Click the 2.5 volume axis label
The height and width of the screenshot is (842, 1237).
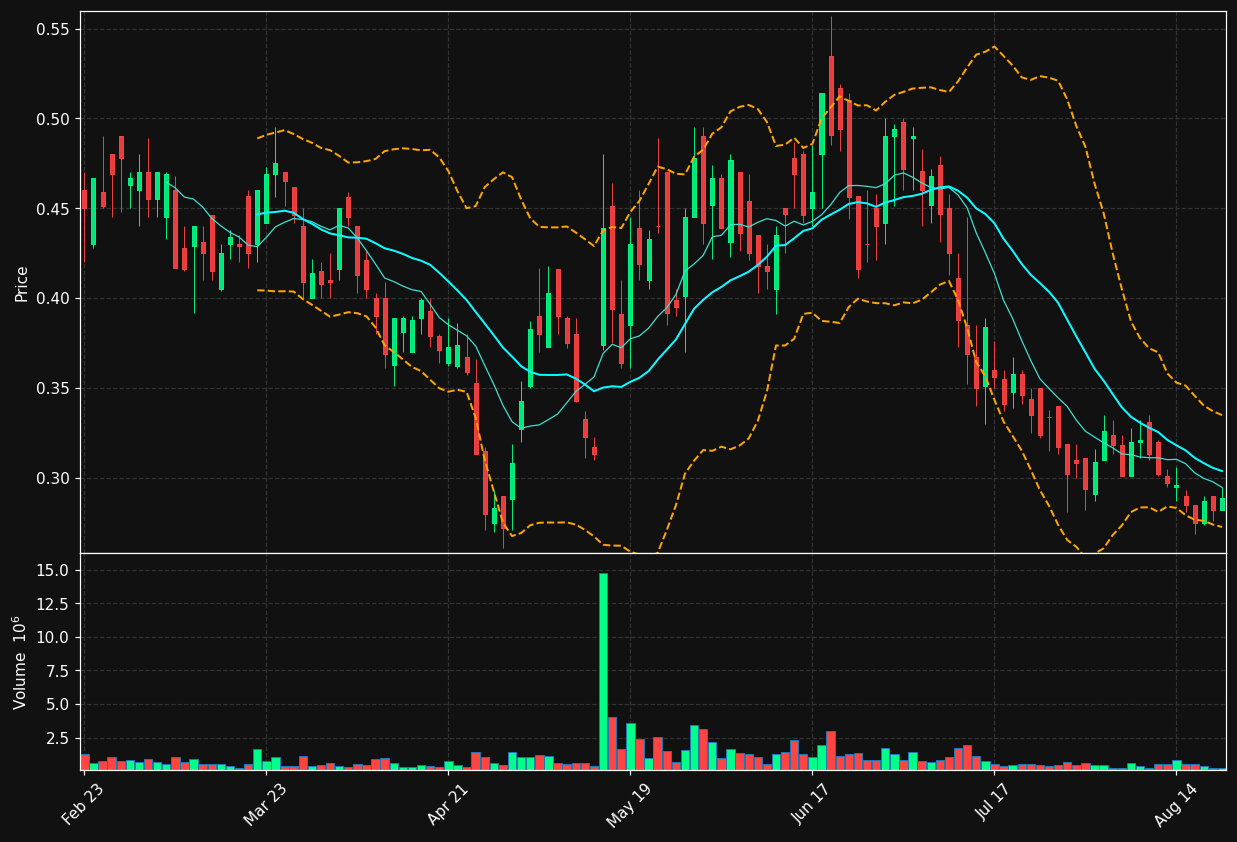57,738
